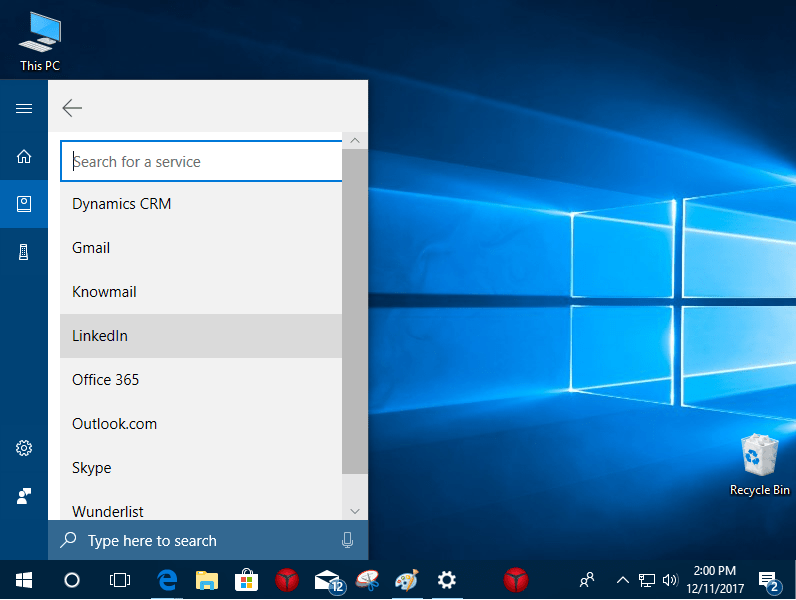Image resolution: width=796 pixels, height=600 pixels.
Task: Expand hidden system tray icons
Action: 622,580
